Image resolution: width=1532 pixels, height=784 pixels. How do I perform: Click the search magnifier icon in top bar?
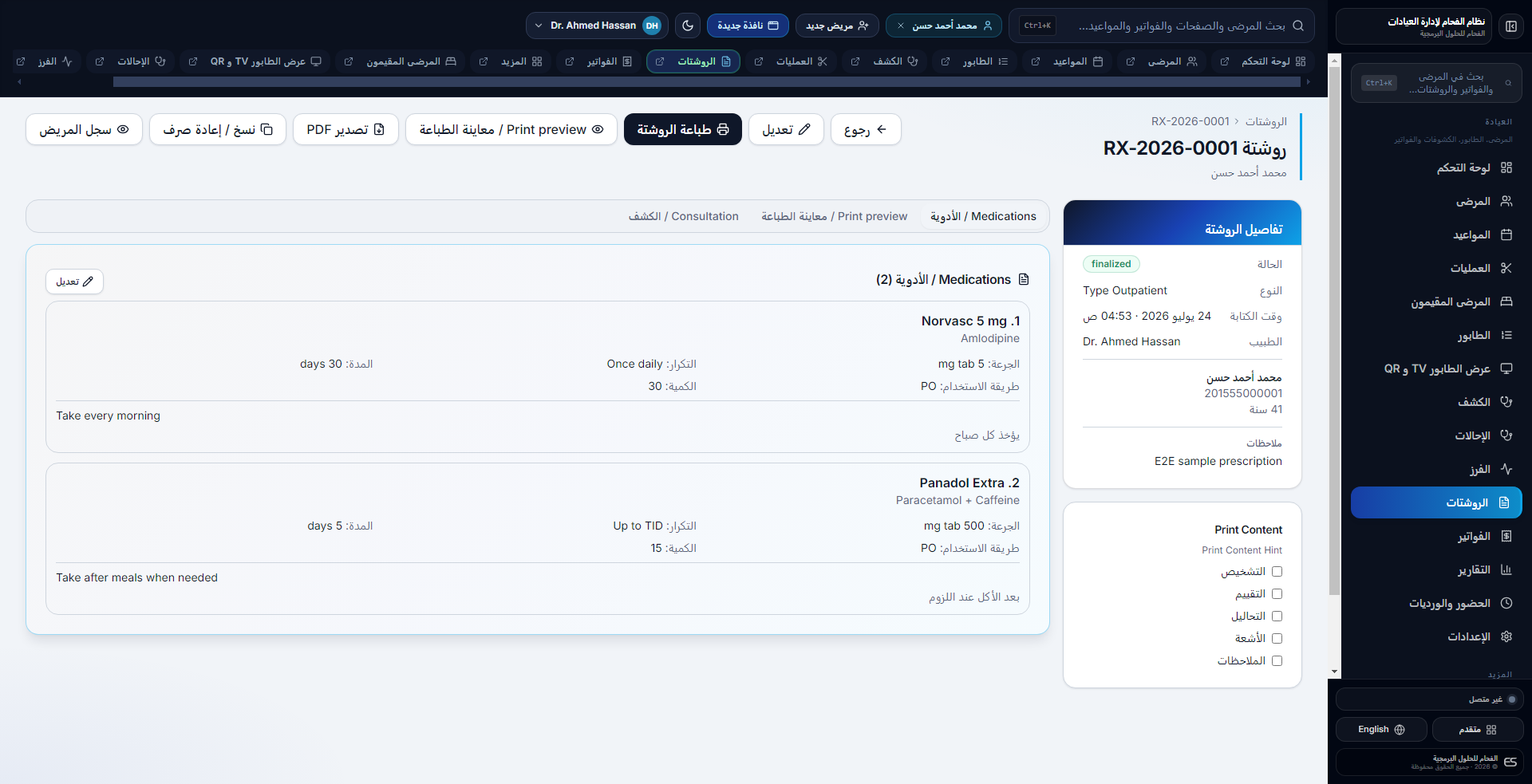1298,26
